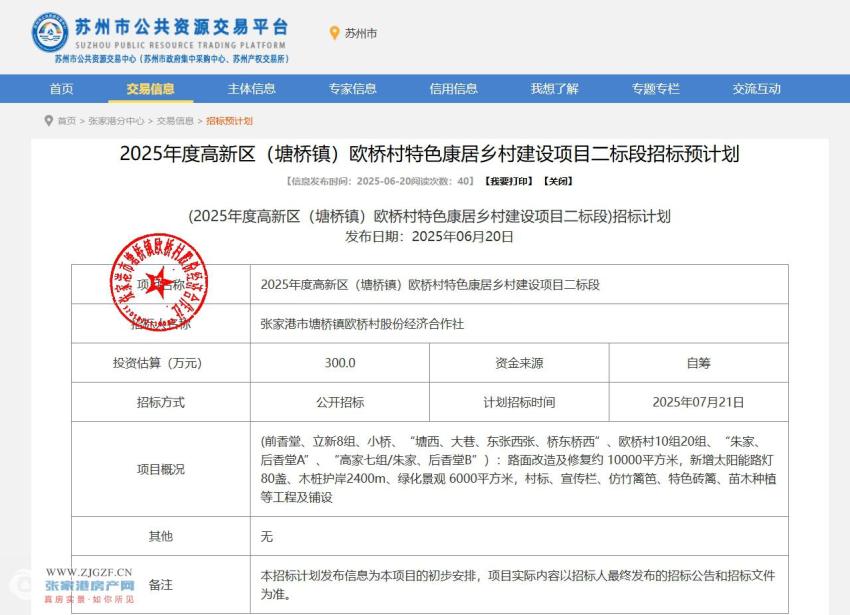Click the remarks text 本招标计划发布信息…
The height and width of the screenshot is (615, 850).
click(518, 585)
